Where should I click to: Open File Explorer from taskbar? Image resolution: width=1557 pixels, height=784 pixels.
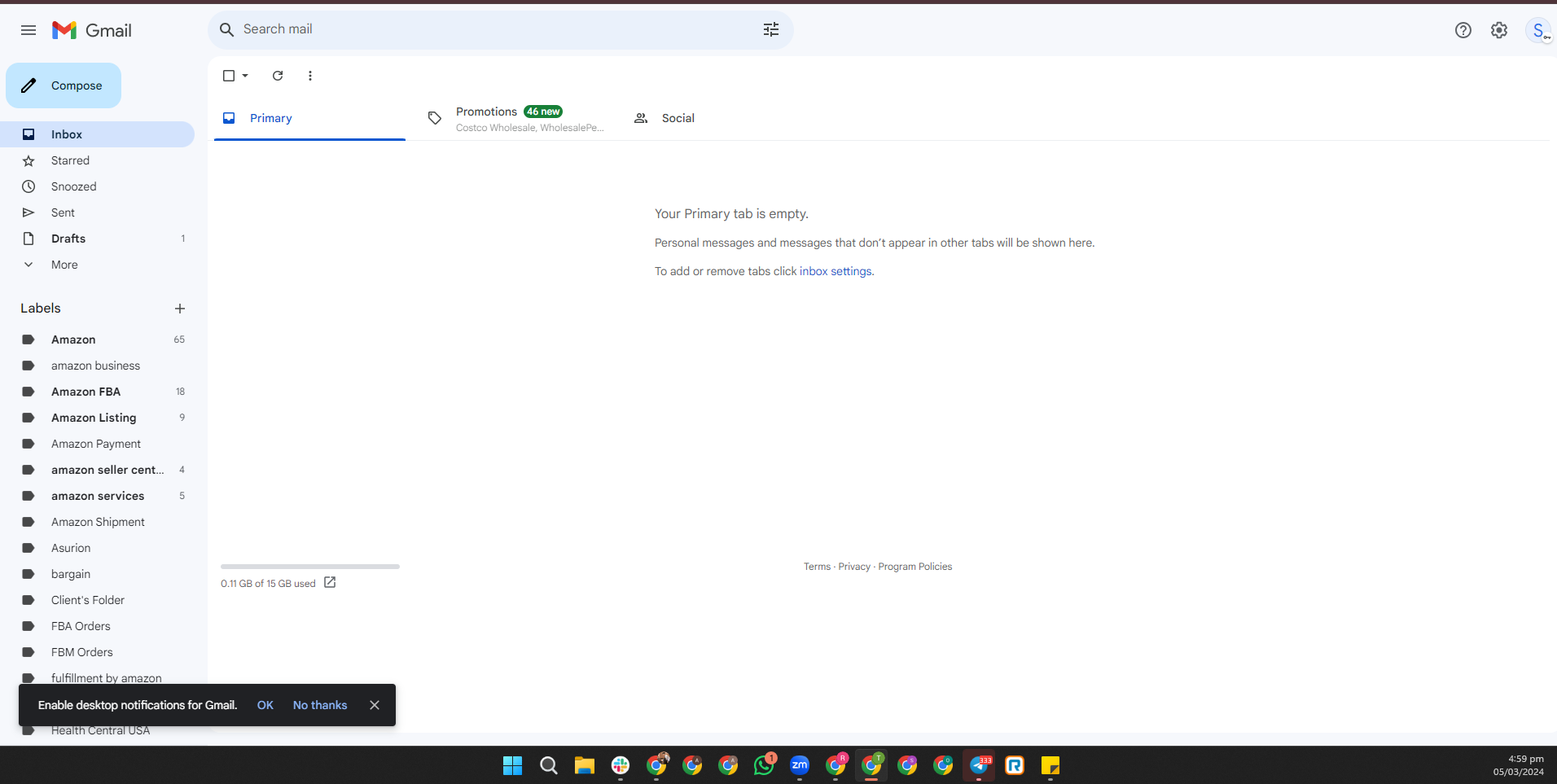click(585, 765)
